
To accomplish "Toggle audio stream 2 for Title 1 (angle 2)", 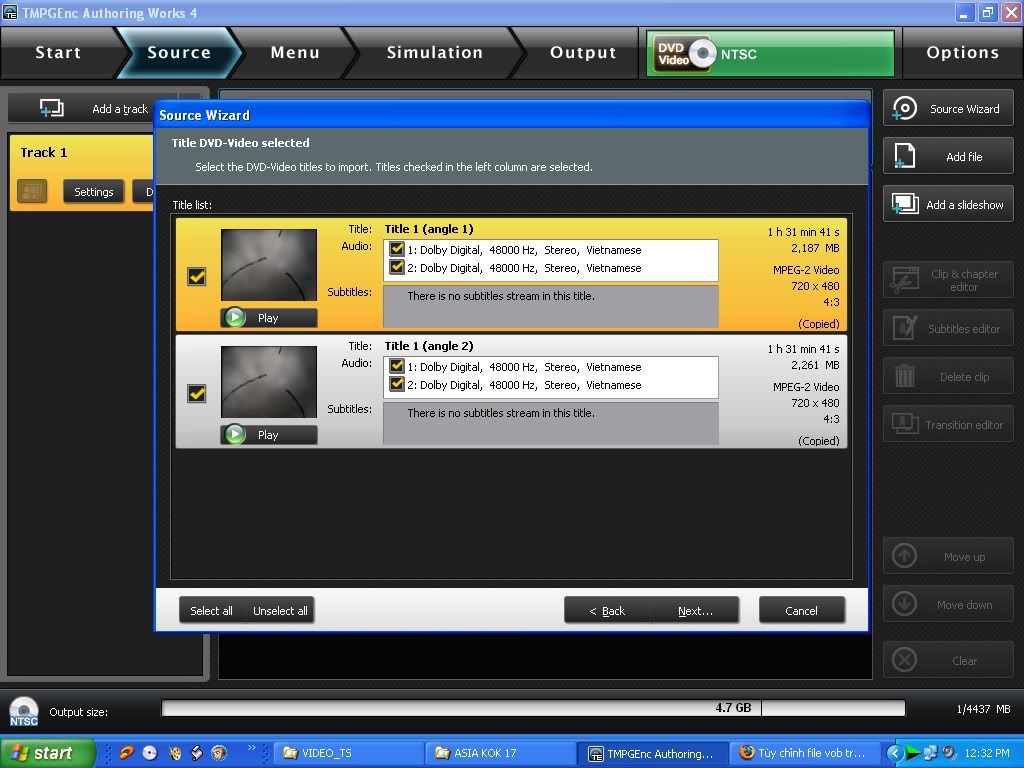I will click(396, 384).
